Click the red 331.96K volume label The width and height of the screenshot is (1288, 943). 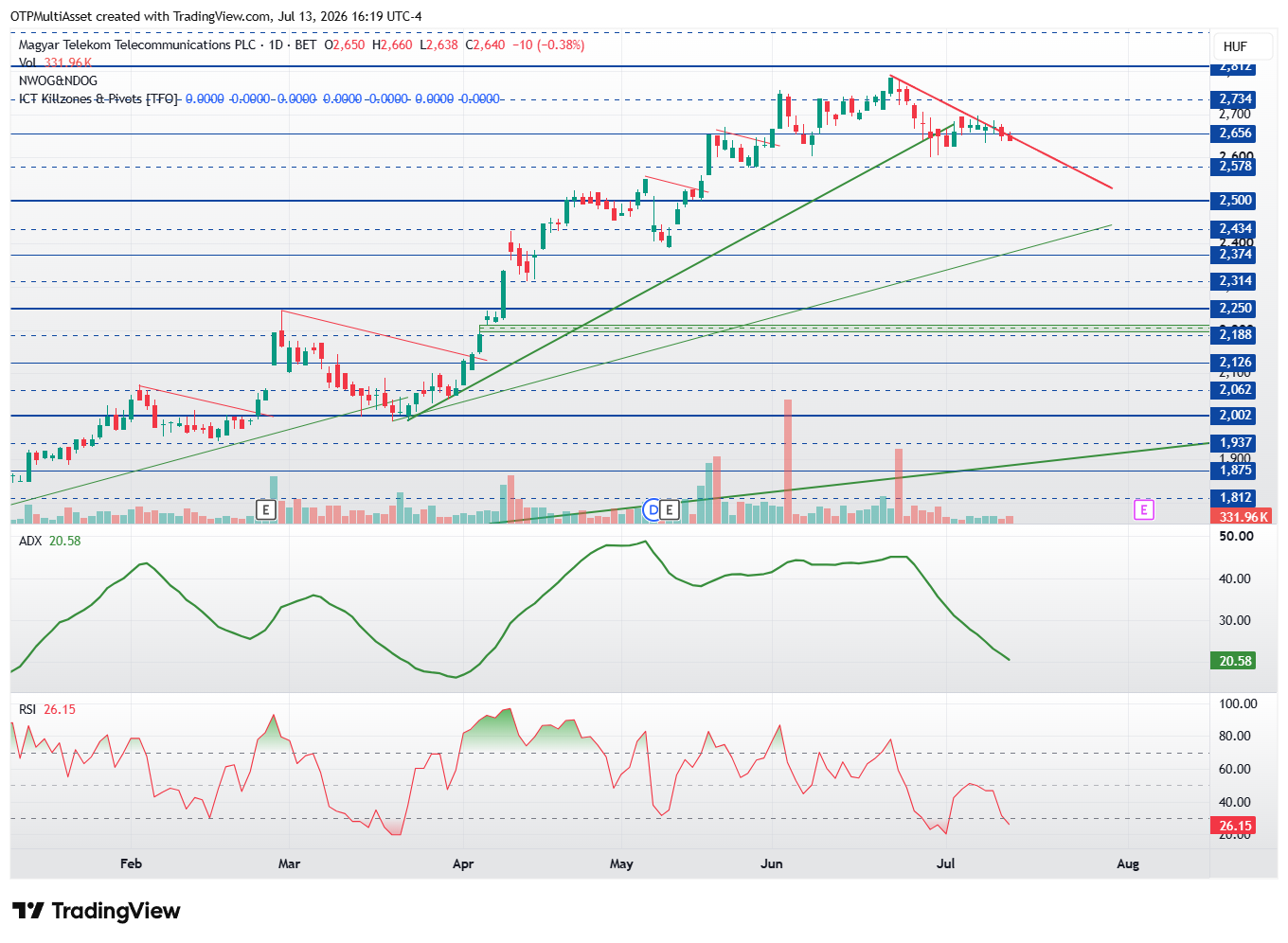pos(1243,517)
